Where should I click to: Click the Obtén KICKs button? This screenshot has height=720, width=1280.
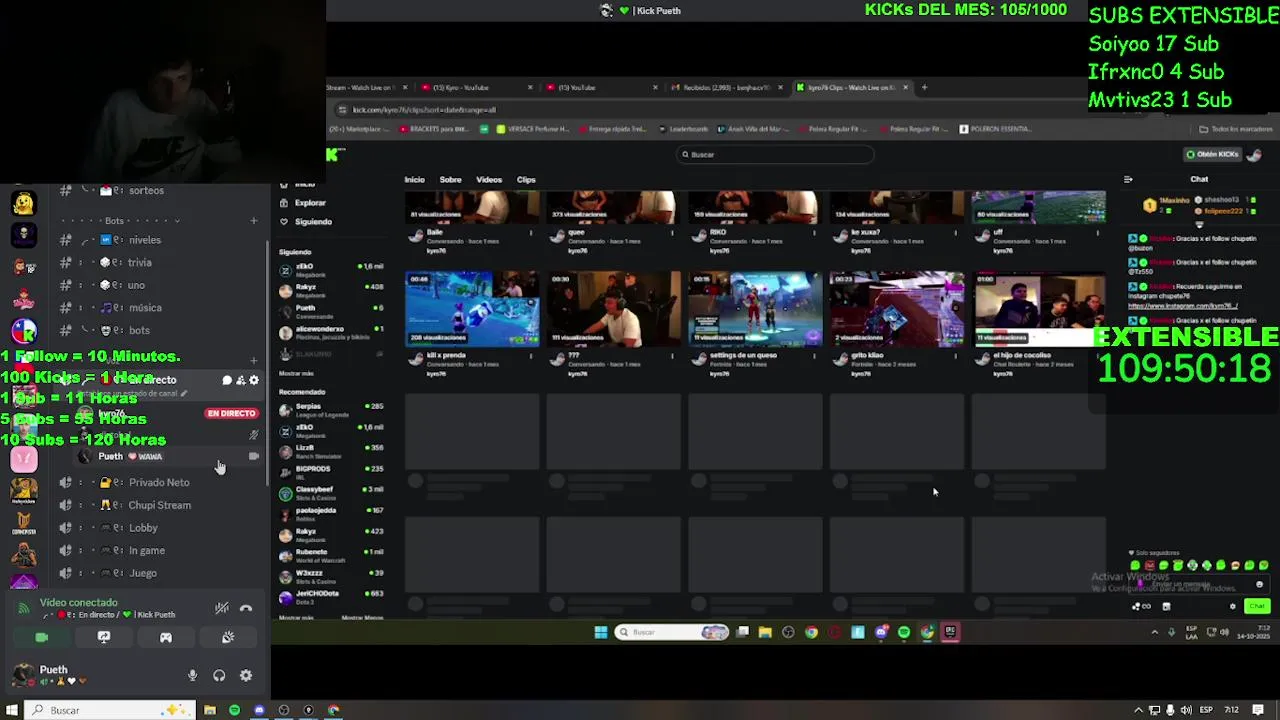(x=1212, y=154)
